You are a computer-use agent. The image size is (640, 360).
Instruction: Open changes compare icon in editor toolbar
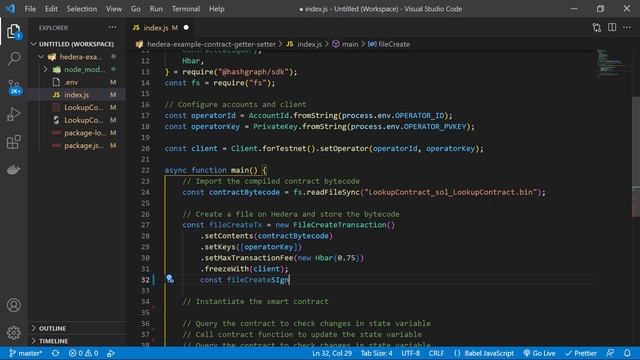pyautogui.click(x=596, y=27)
